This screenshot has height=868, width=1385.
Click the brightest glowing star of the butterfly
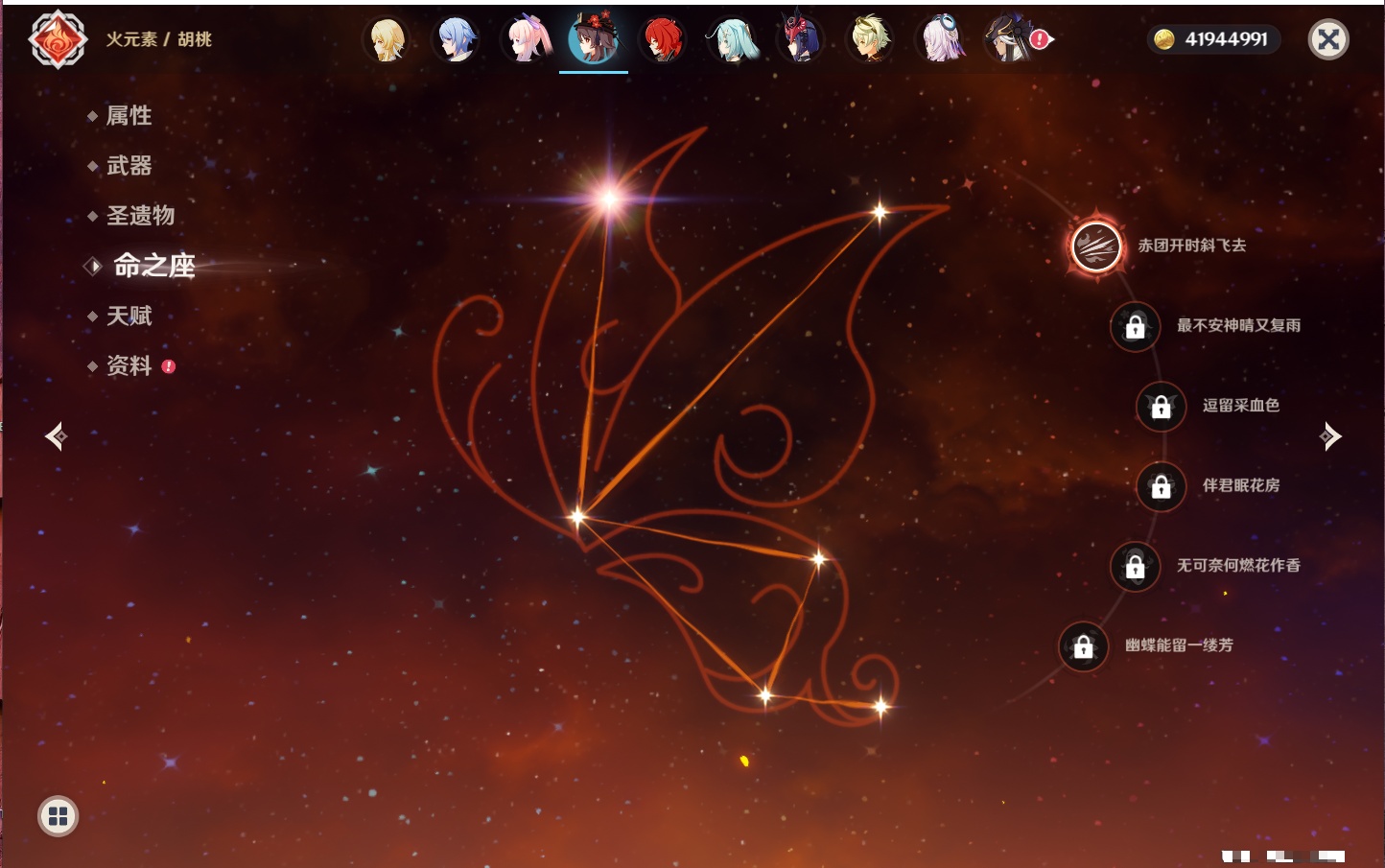[x=608, y=199]
